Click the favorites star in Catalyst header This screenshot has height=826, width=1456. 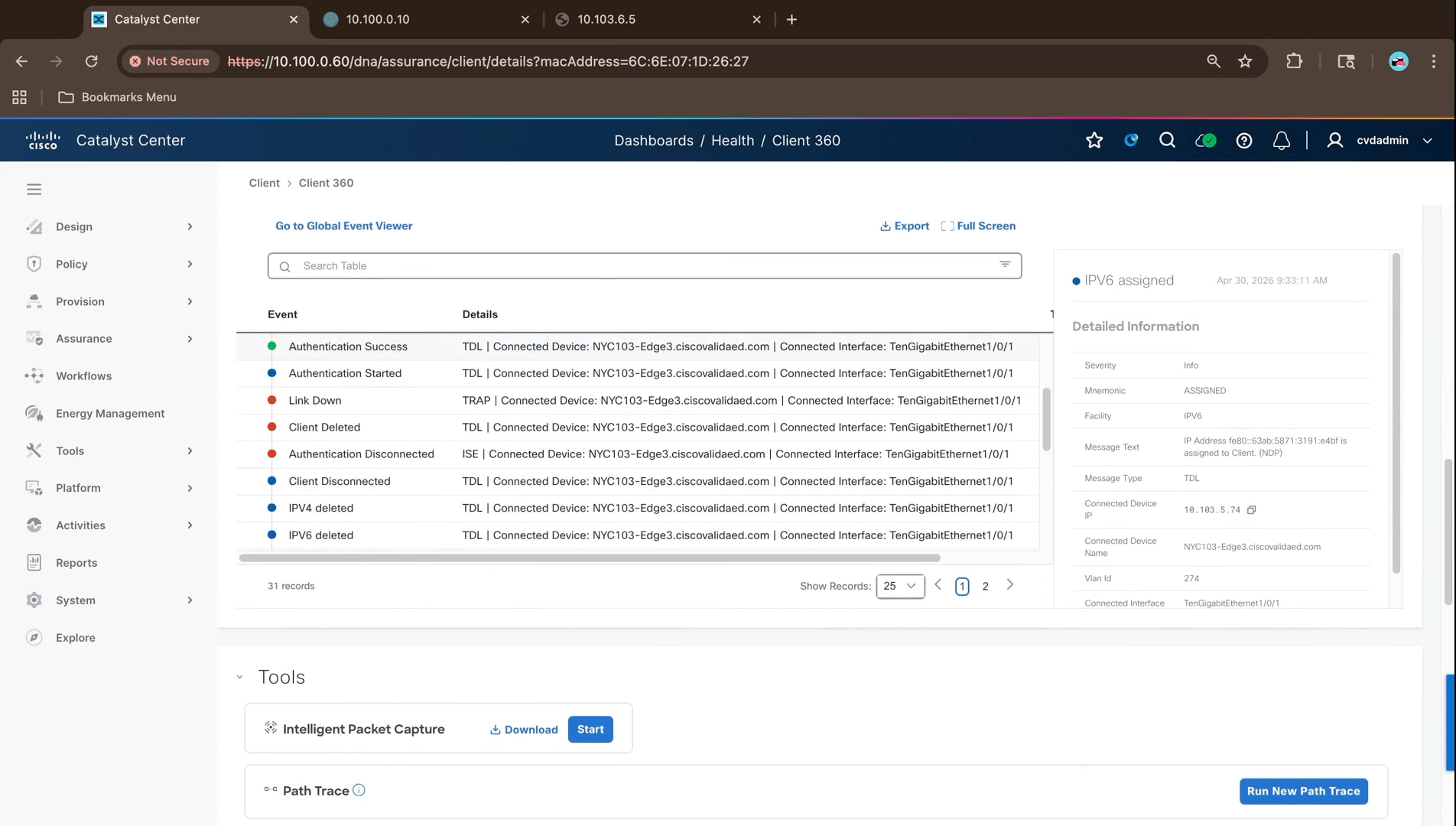[x=1094, y=140]
